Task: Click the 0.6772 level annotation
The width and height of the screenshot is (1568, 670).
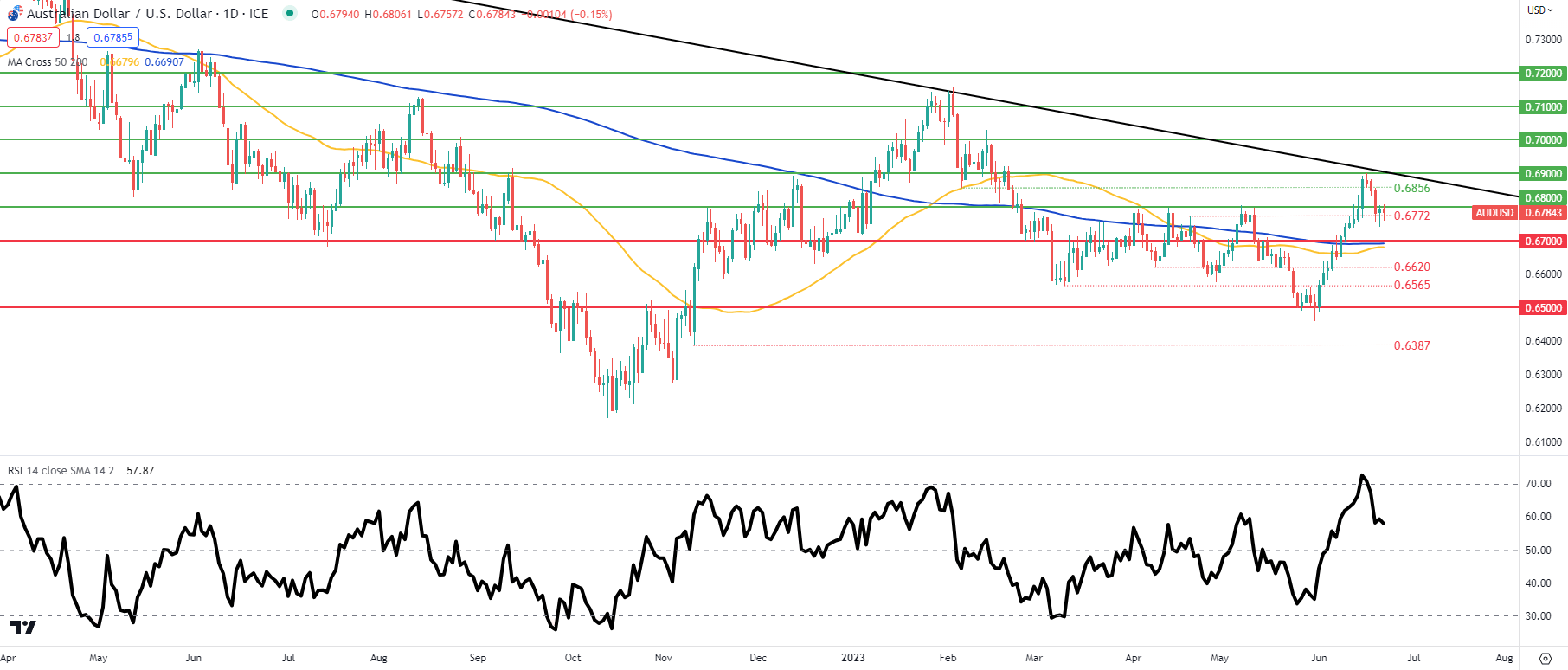Action: click(x=1411, y=216)
